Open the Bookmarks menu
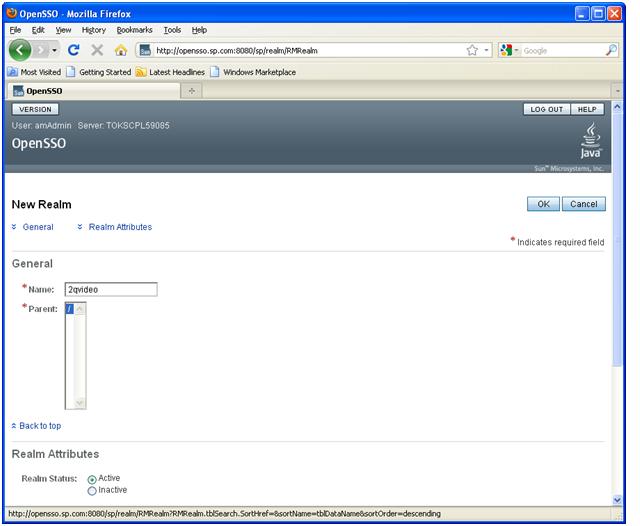640x526 pixels. [x=134, y=30]
